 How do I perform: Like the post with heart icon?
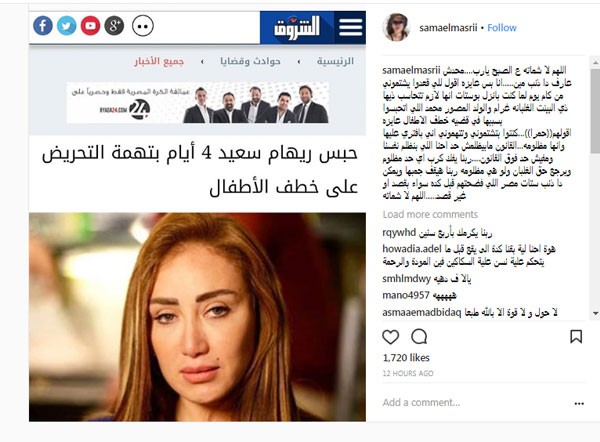(391, 337)
